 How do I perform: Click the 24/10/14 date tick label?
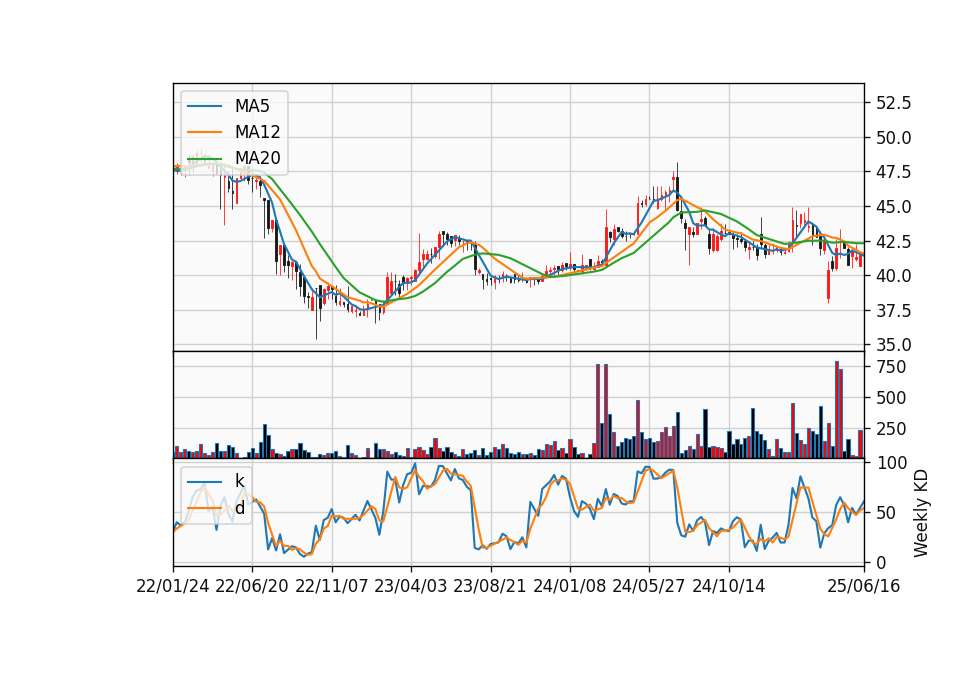point(728,587)
